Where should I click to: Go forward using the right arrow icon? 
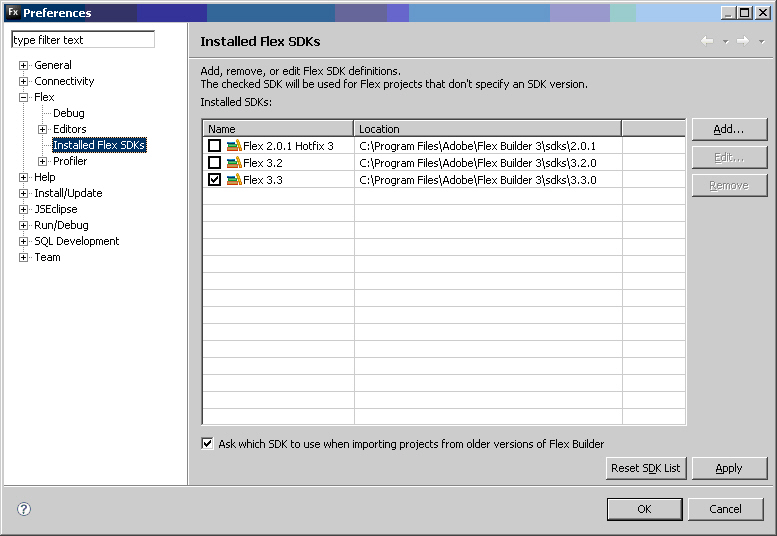coord(743,41)
